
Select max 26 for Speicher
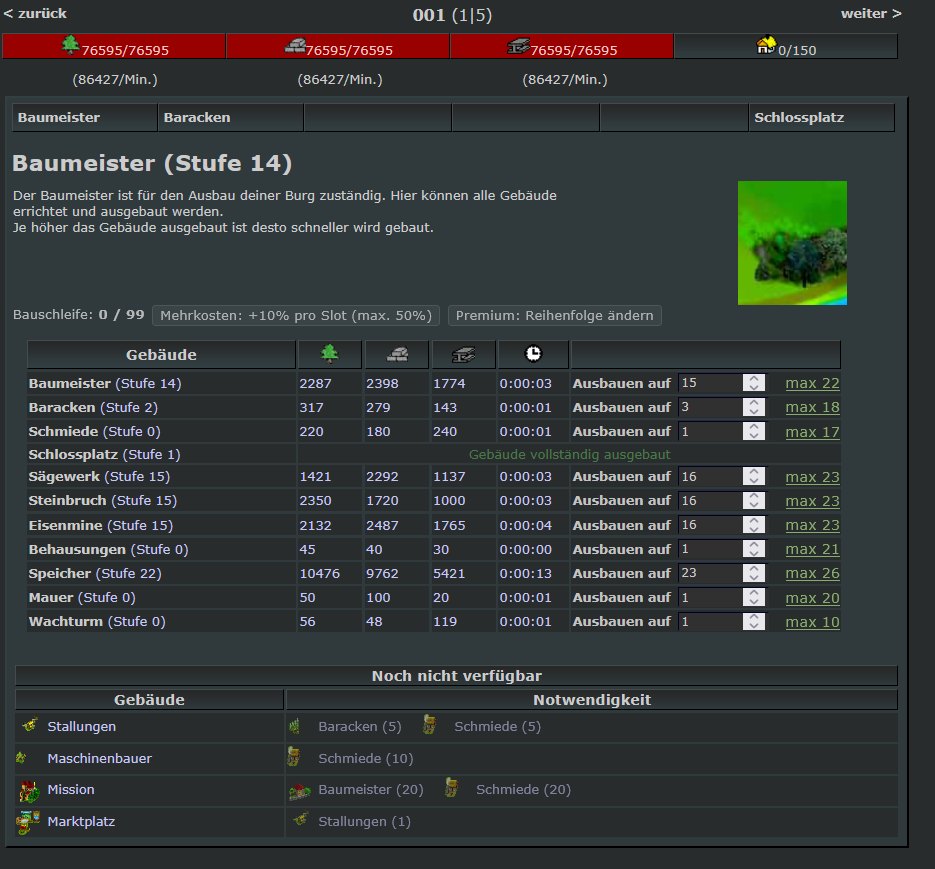[812, 573]
